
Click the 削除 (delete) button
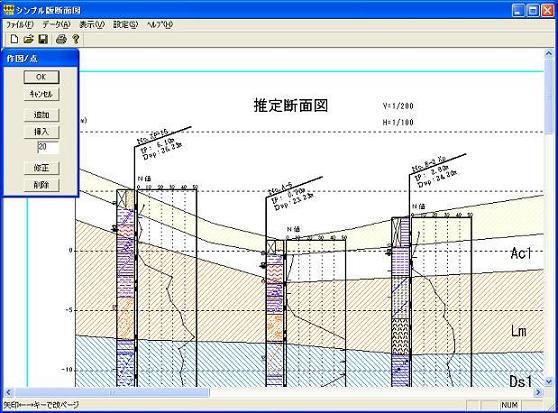click(41, 185)
